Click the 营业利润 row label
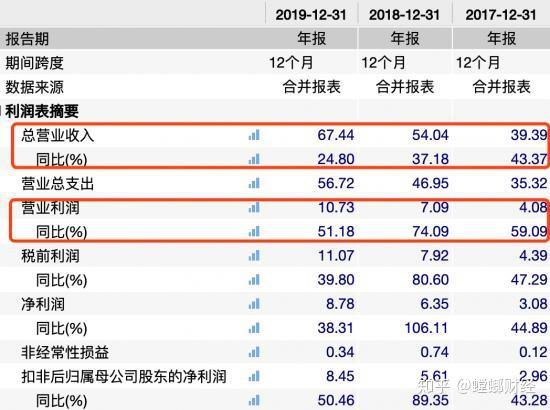550x410 pixels. (x=50, y=208)
